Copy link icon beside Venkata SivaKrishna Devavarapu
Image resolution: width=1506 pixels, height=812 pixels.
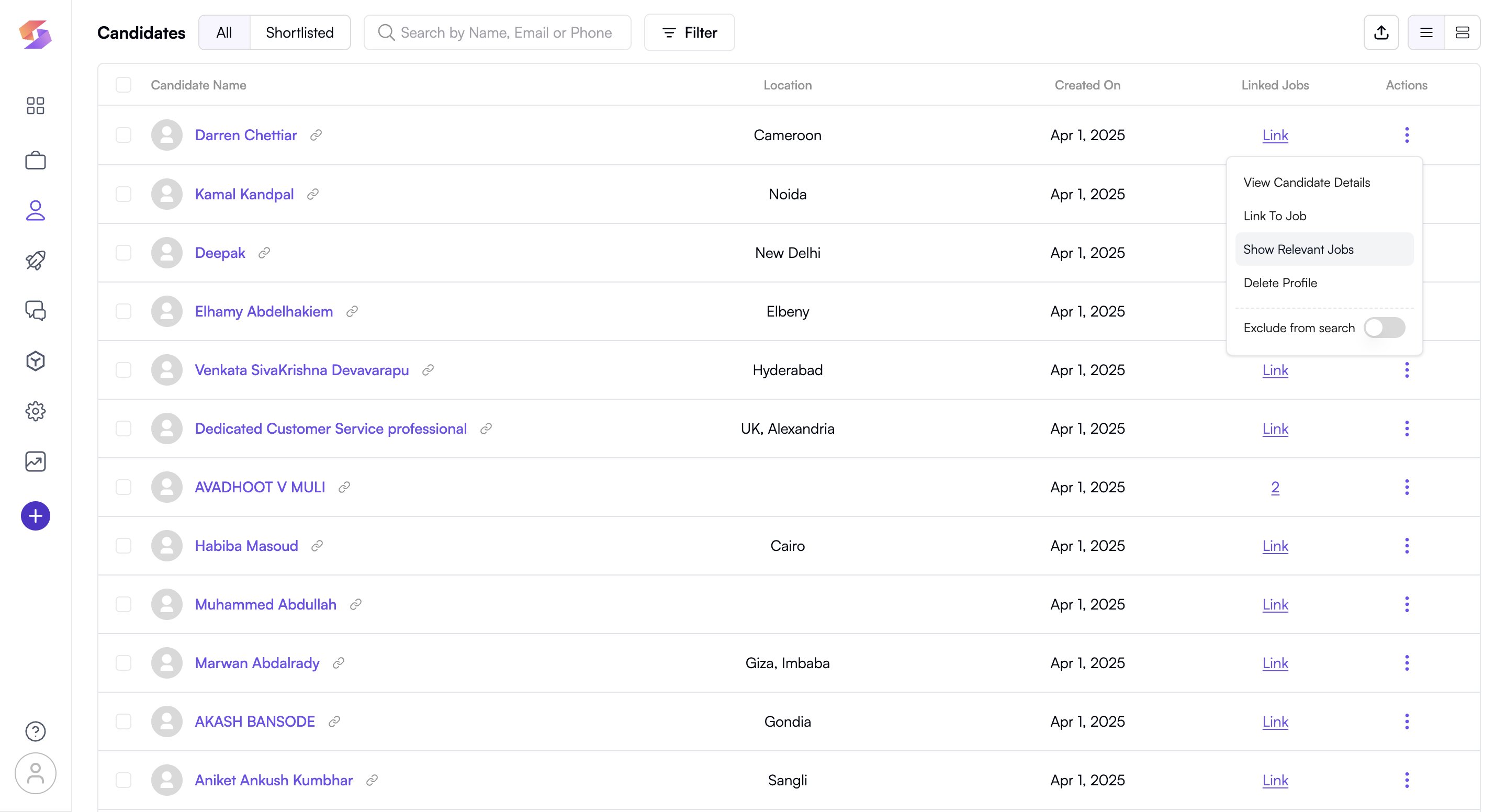[x=428, y=370]
